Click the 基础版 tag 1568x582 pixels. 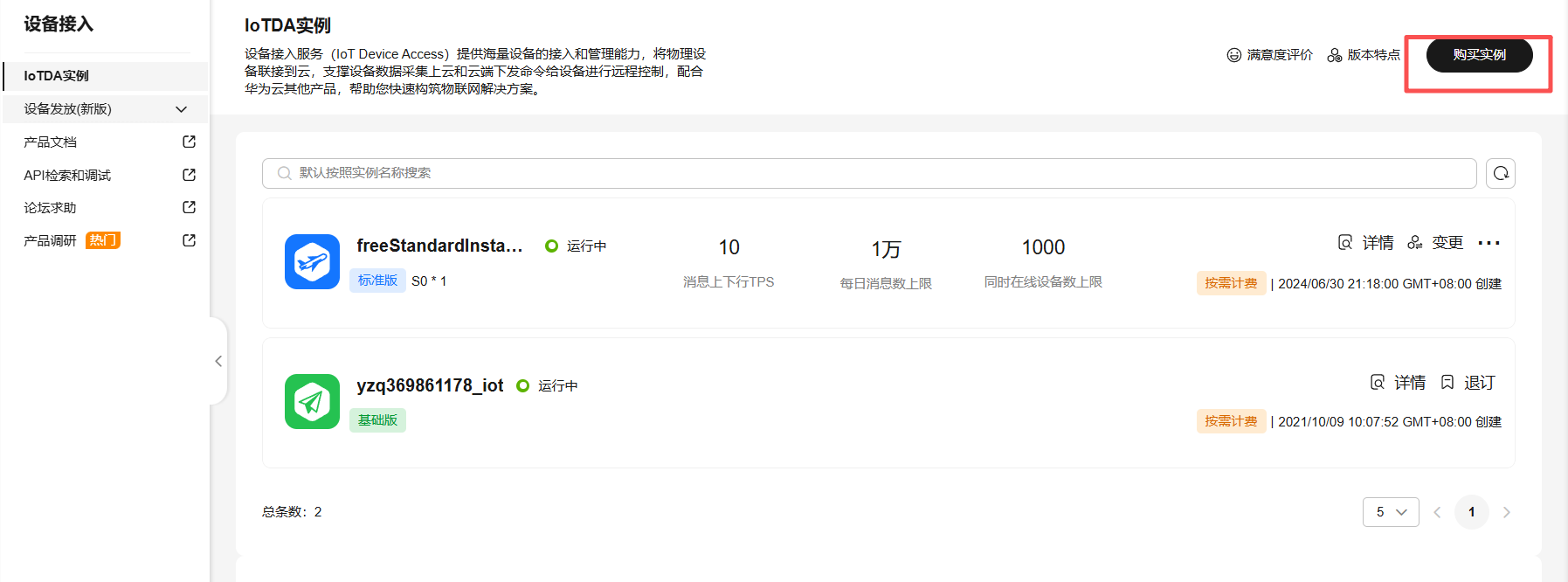pyautogui.click(x=377, y=420)
